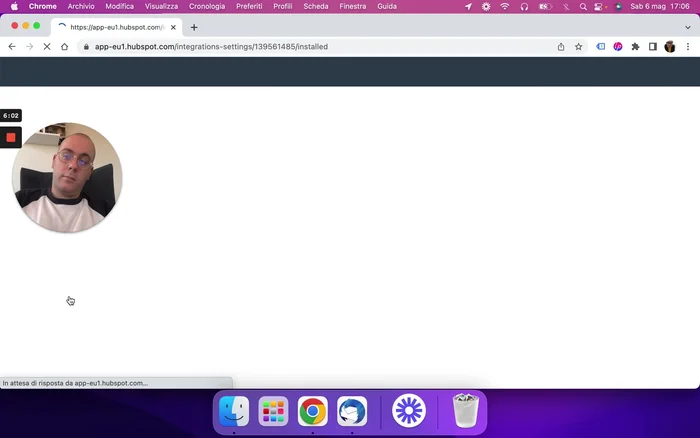Image resolution: width=700 pixels, height=438 pixels.
Task: Select the HubSpot browser tab
Action: click(115, 27)
